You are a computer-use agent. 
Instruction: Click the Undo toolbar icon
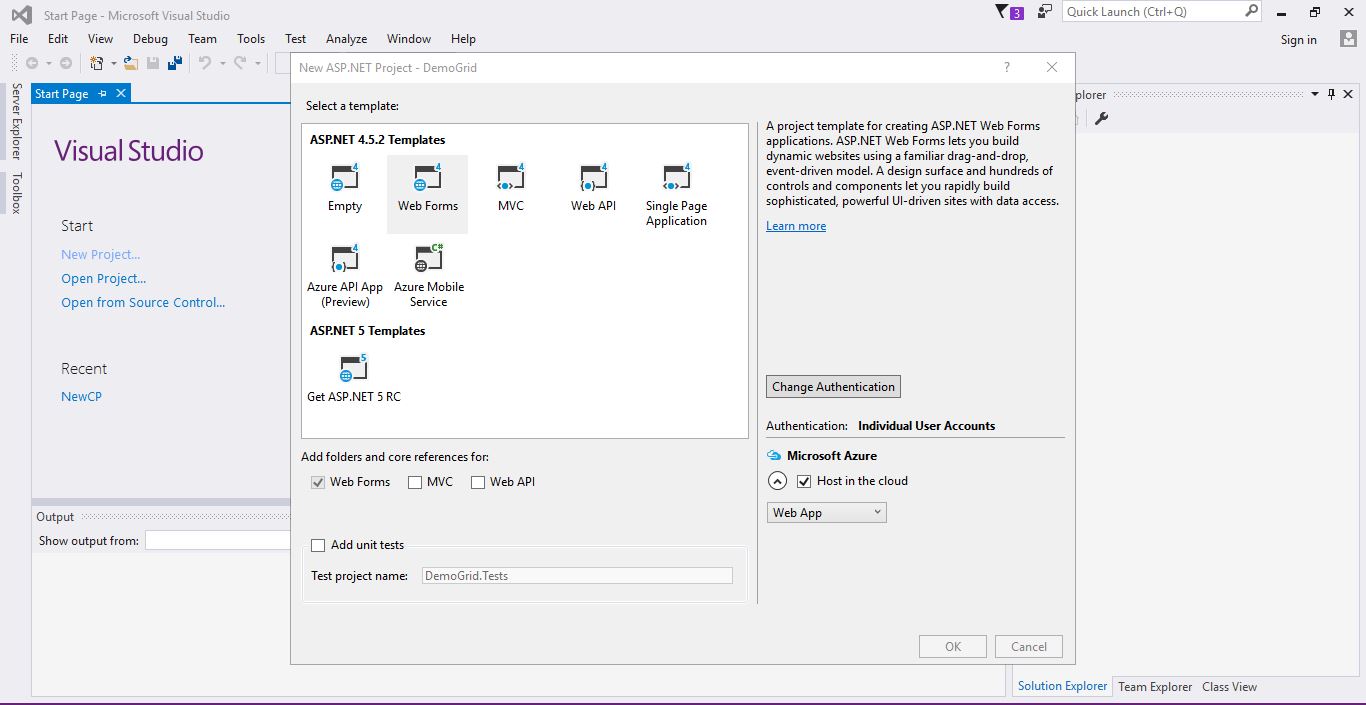[204, 63]
